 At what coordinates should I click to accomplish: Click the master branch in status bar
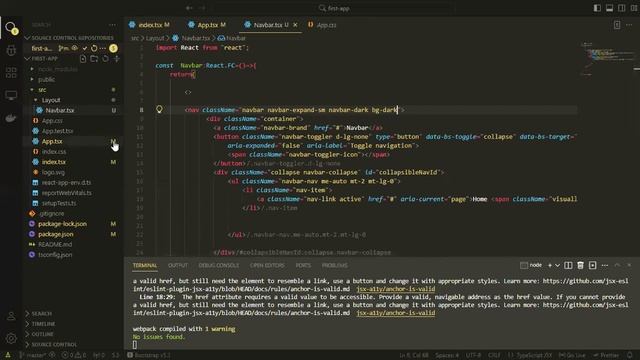coord(32,355)
